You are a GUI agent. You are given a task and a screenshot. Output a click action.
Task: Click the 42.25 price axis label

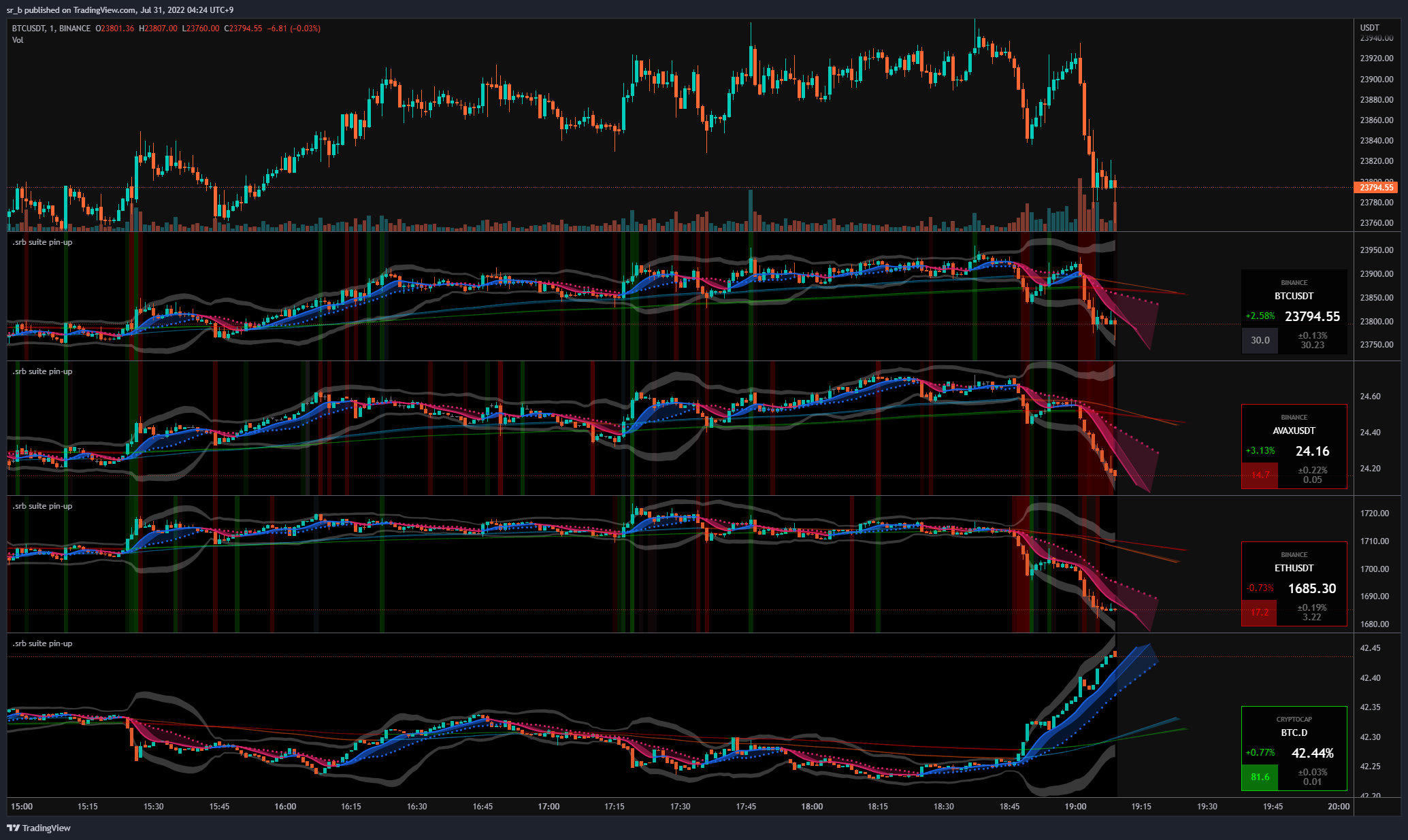(1370, 767)
